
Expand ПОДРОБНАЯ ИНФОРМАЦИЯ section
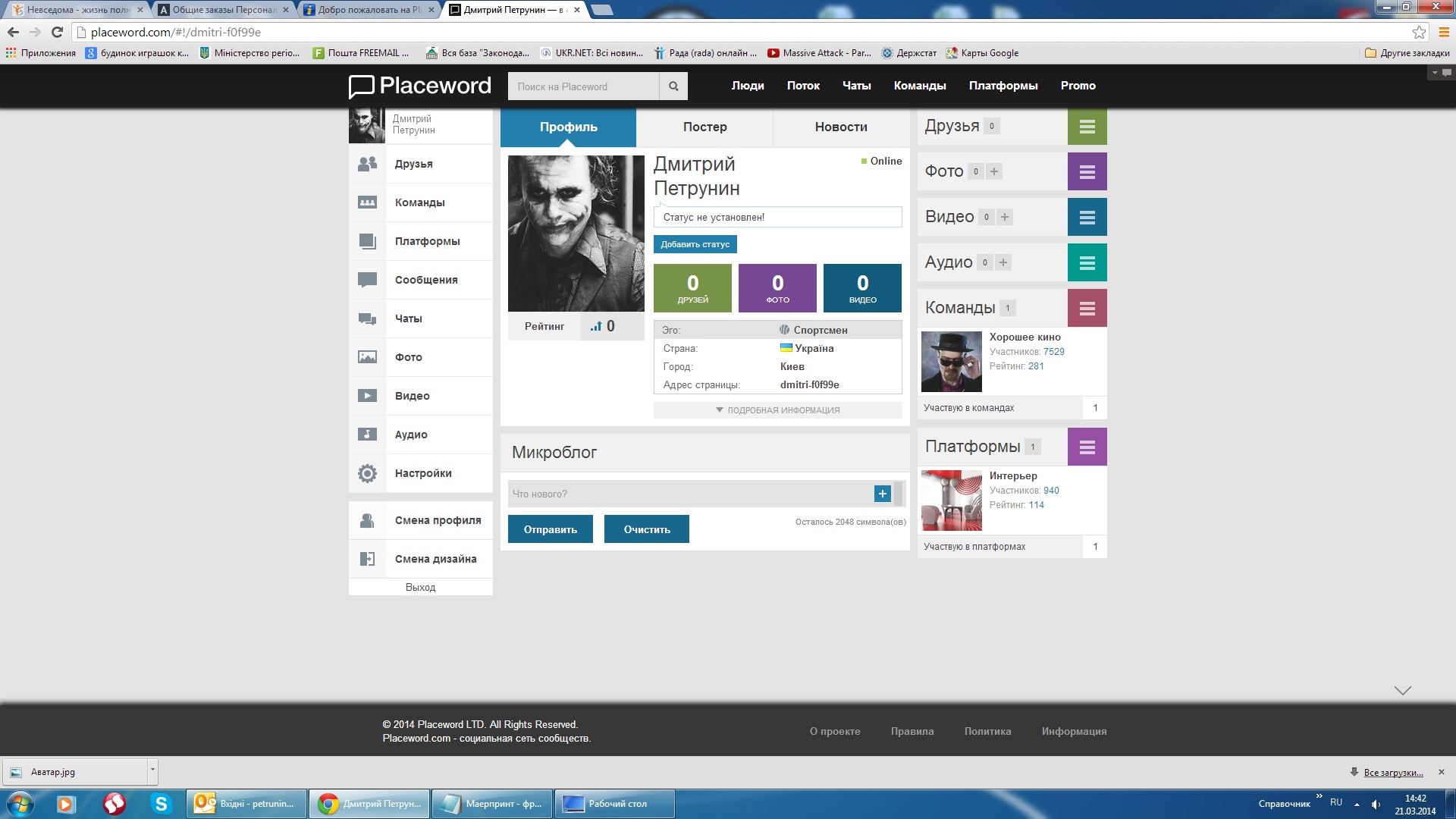coord(778,410)
